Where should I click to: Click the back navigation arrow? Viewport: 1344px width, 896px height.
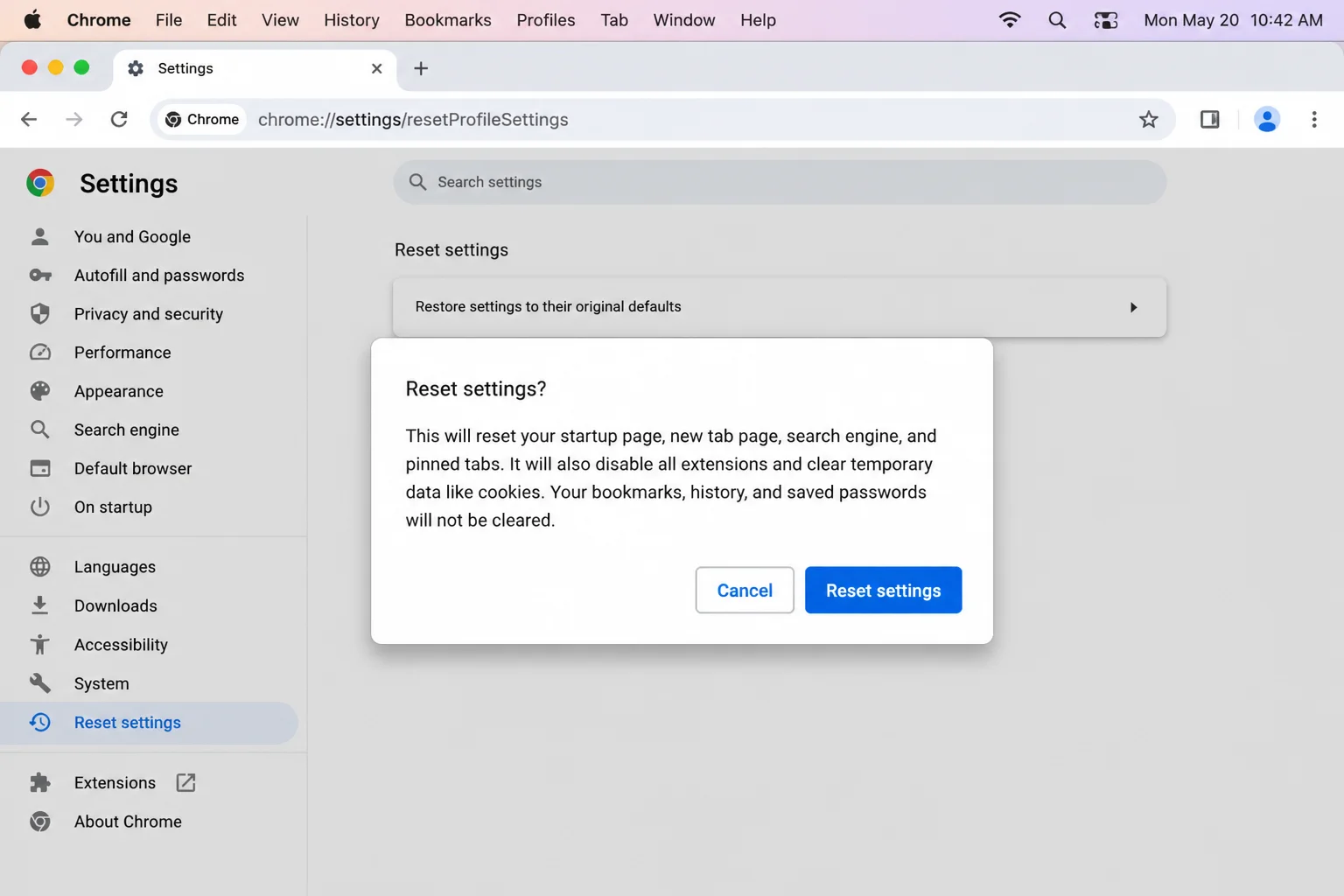click(29, 119)
